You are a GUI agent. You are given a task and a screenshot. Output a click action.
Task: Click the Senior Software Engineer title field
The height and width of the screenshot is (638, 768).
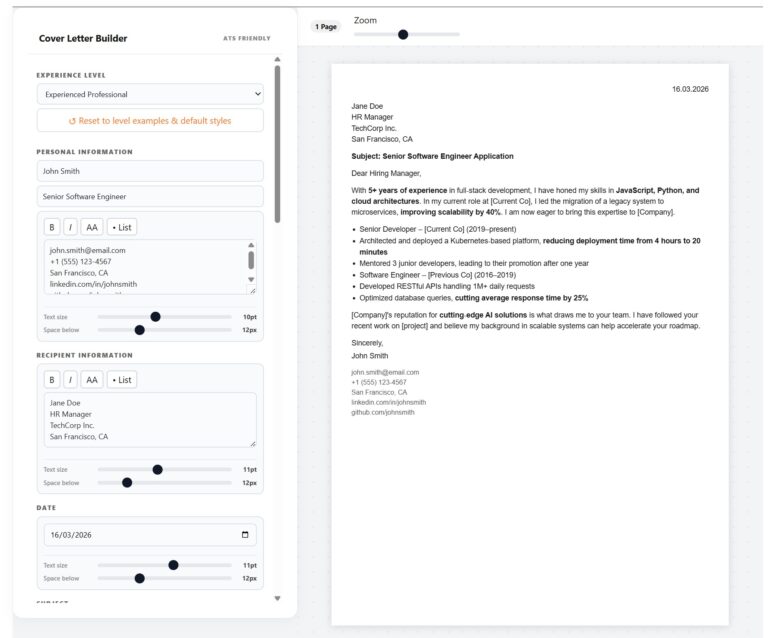click(150, 197)
